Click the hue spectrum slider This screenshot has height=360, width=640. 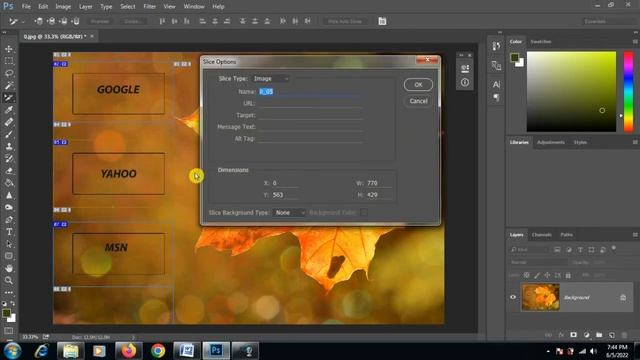(629, 91)
